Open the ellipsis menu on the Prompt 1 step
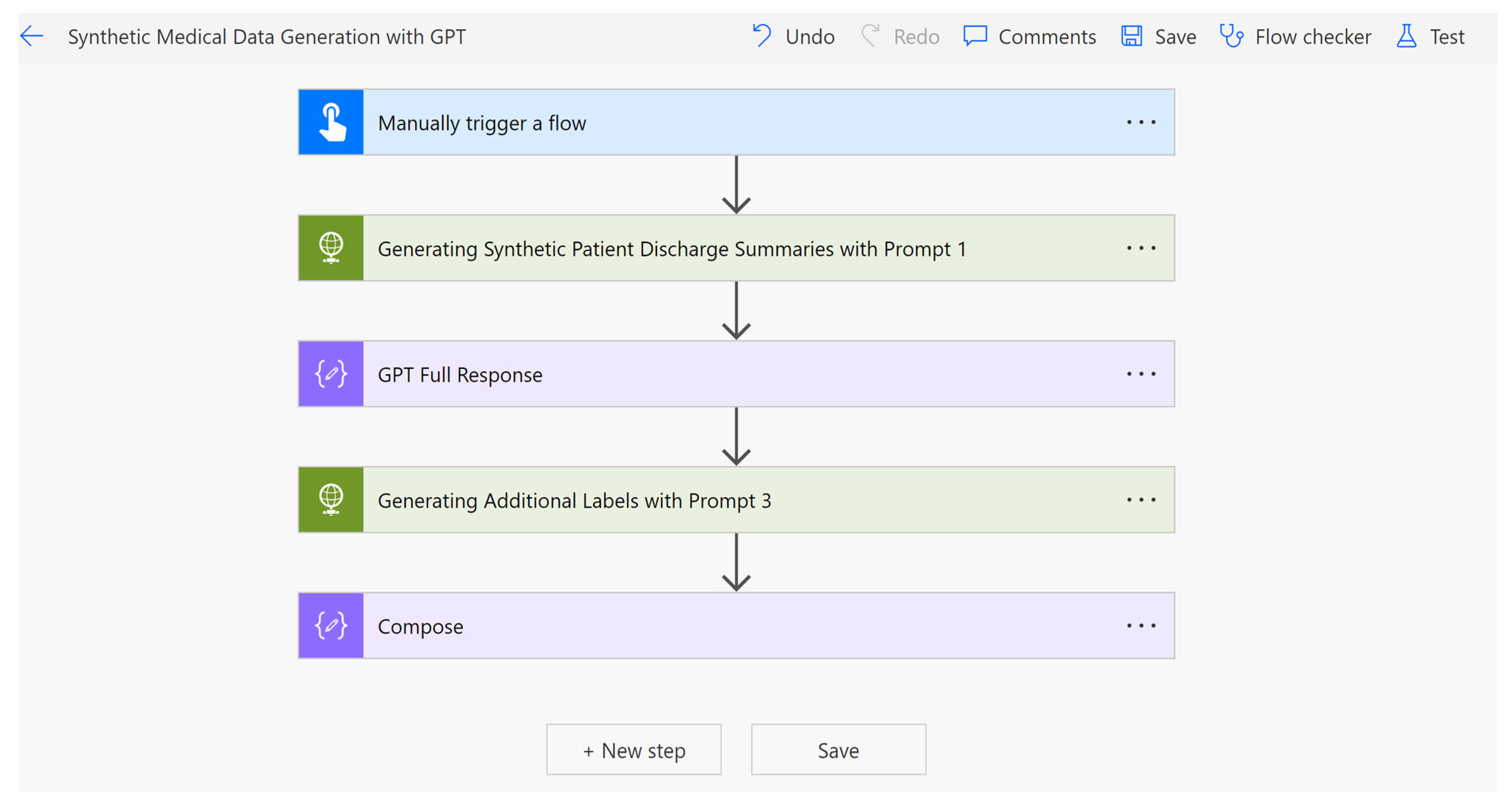The height and width of the screenshot is (804, 1512). (1140, 248)
